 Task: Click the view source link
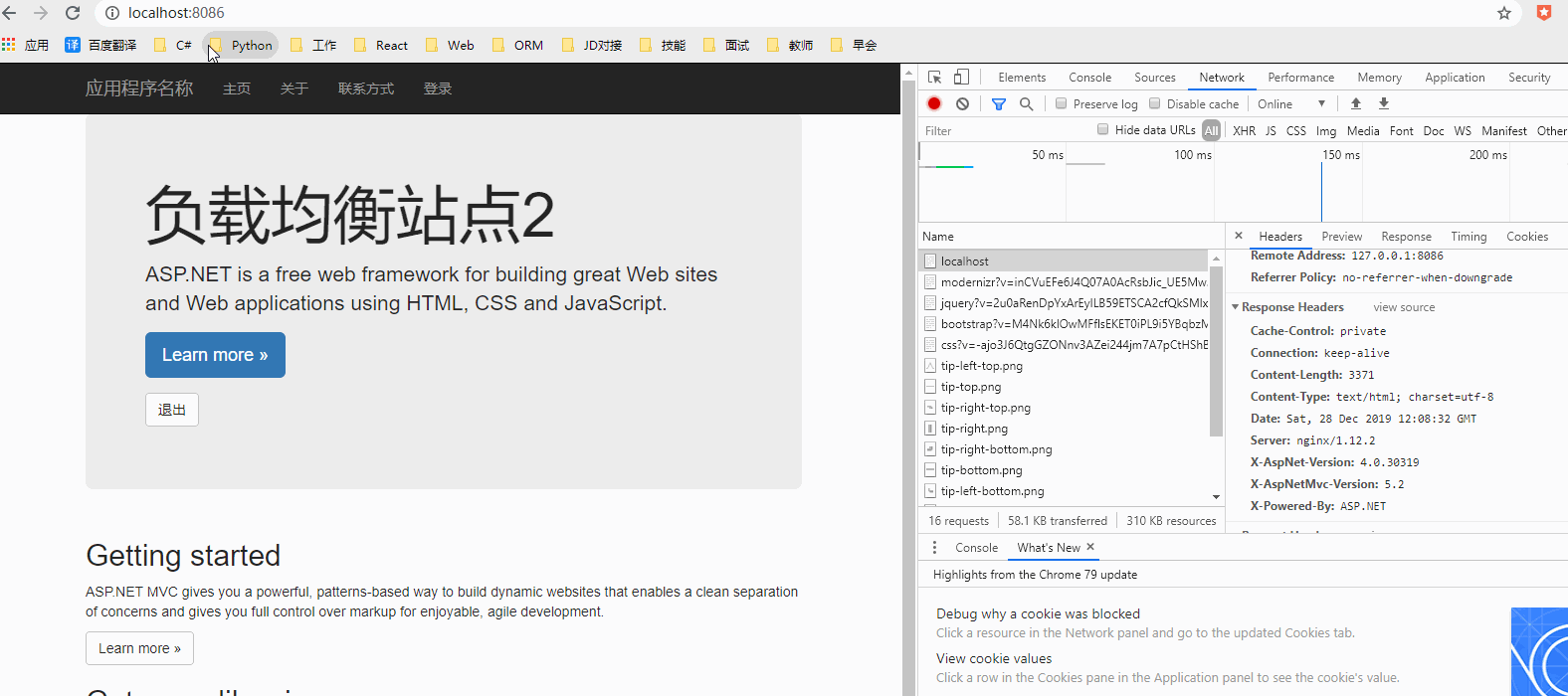[1404, 307]
